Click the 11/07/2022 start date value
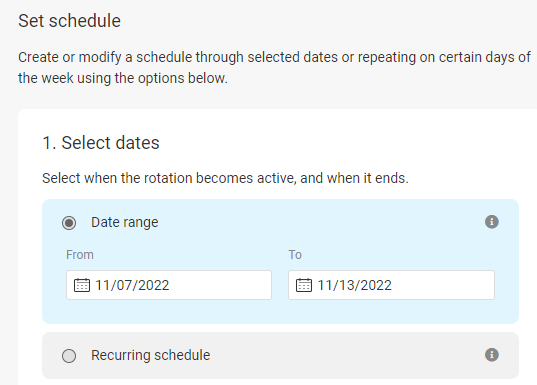537x385 pixels. coord(132,285)
